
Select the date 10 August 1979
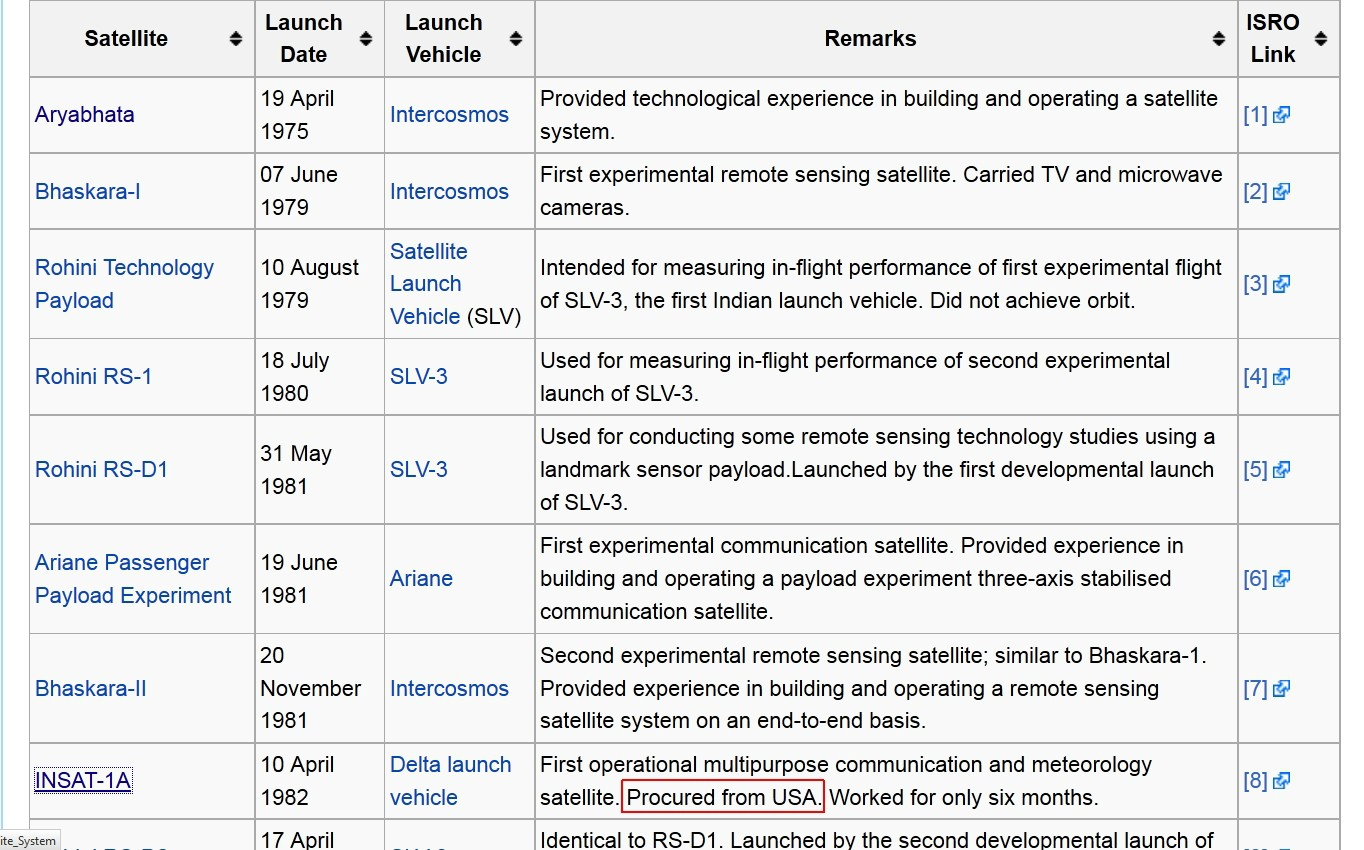[x=310, y=284]
